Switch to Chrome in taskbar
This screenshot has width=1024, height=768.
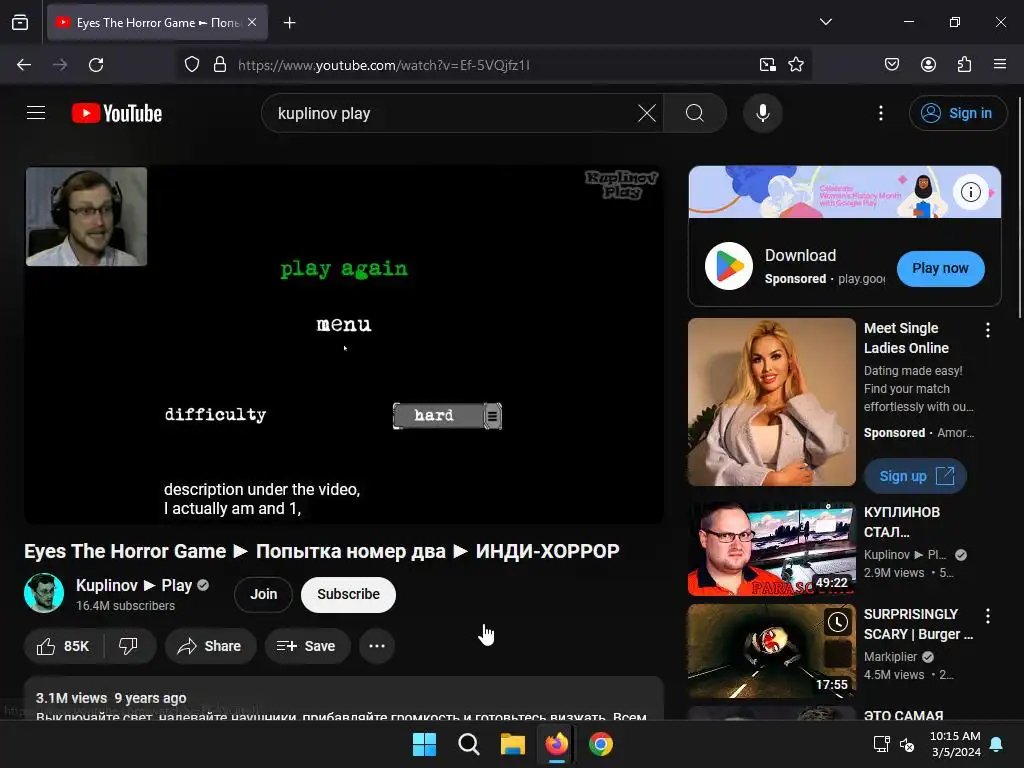tap(601, 744)
